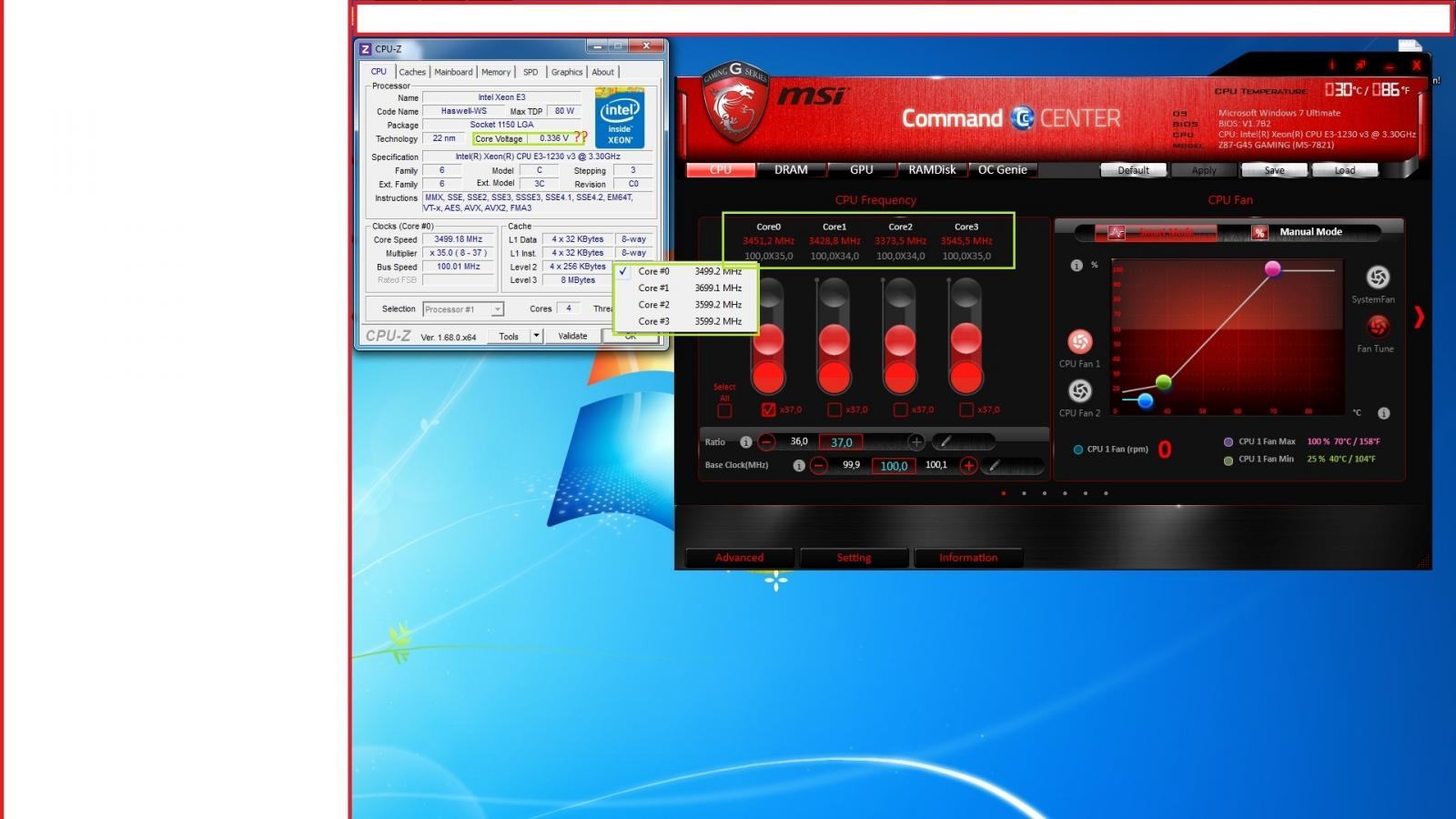Click the Core1 frequency slider knob

pyautogui.click(x=834, y=339)
